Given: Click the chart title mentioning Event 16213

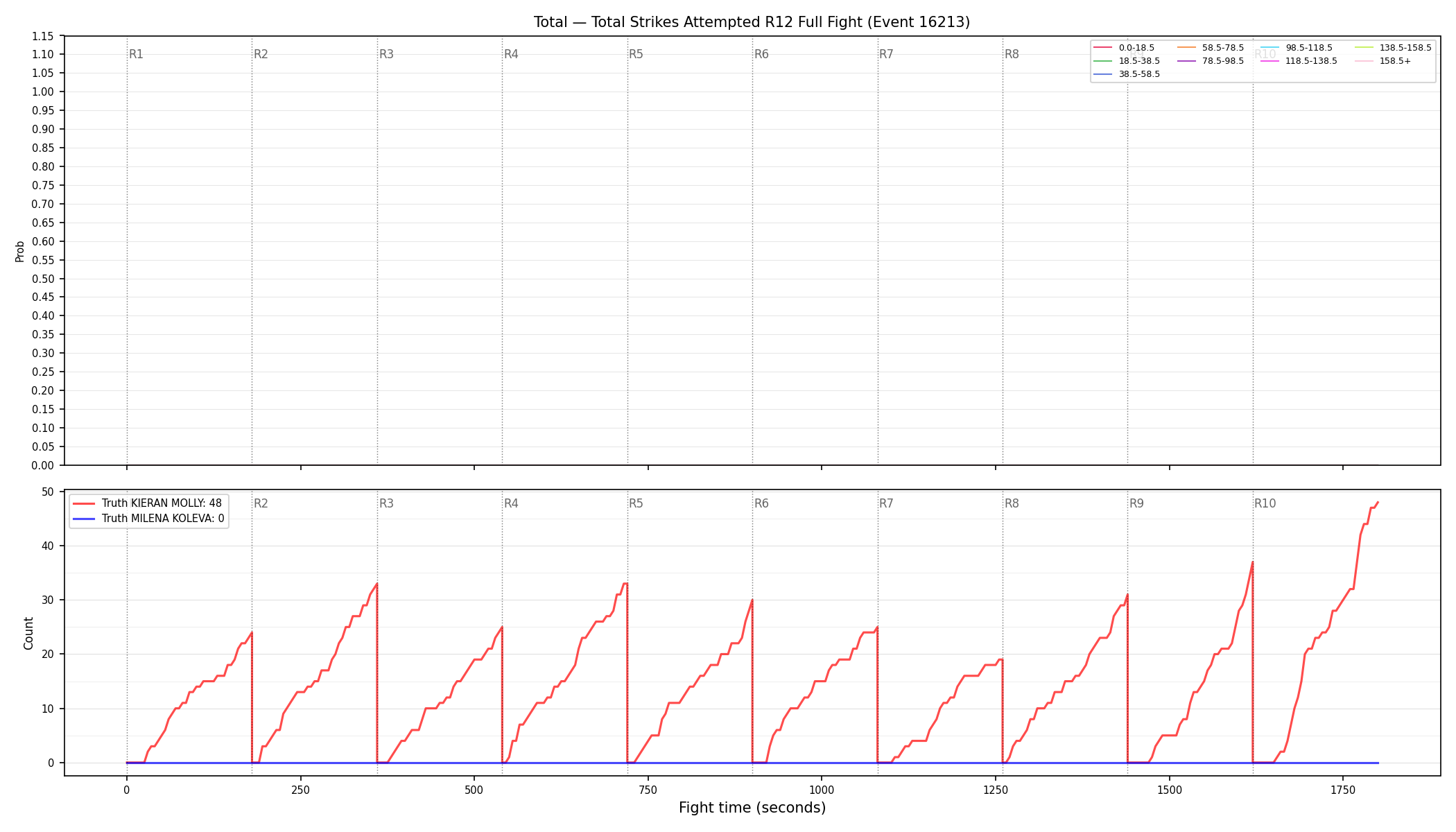Looking at the screenshot, I should pyautogui.click(x=752, y=22).
